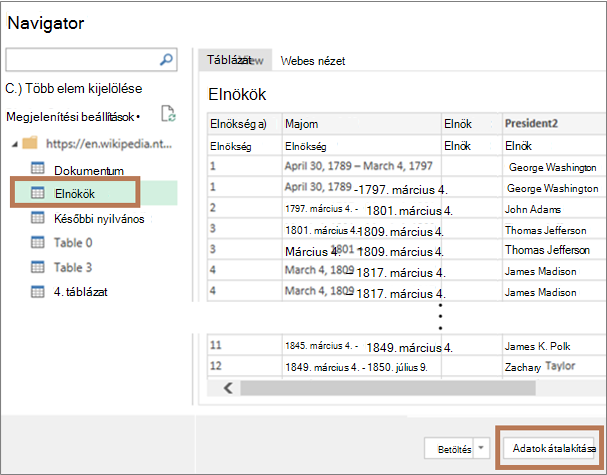Click the April 30, 1789 – March 4, 1797 cell
Viewport: 607px width, 475px height.
coord(362,166)
